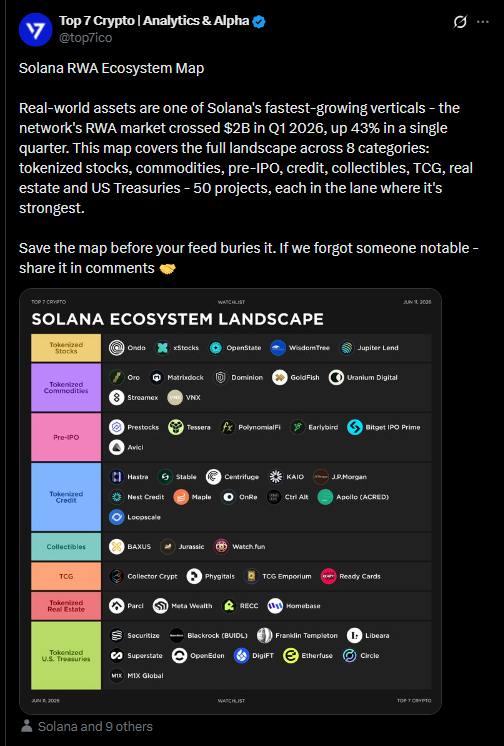Click the Ondo logo in the image
Screen dimensions: 504x746
pyautogui.click(x=117, y=348)
